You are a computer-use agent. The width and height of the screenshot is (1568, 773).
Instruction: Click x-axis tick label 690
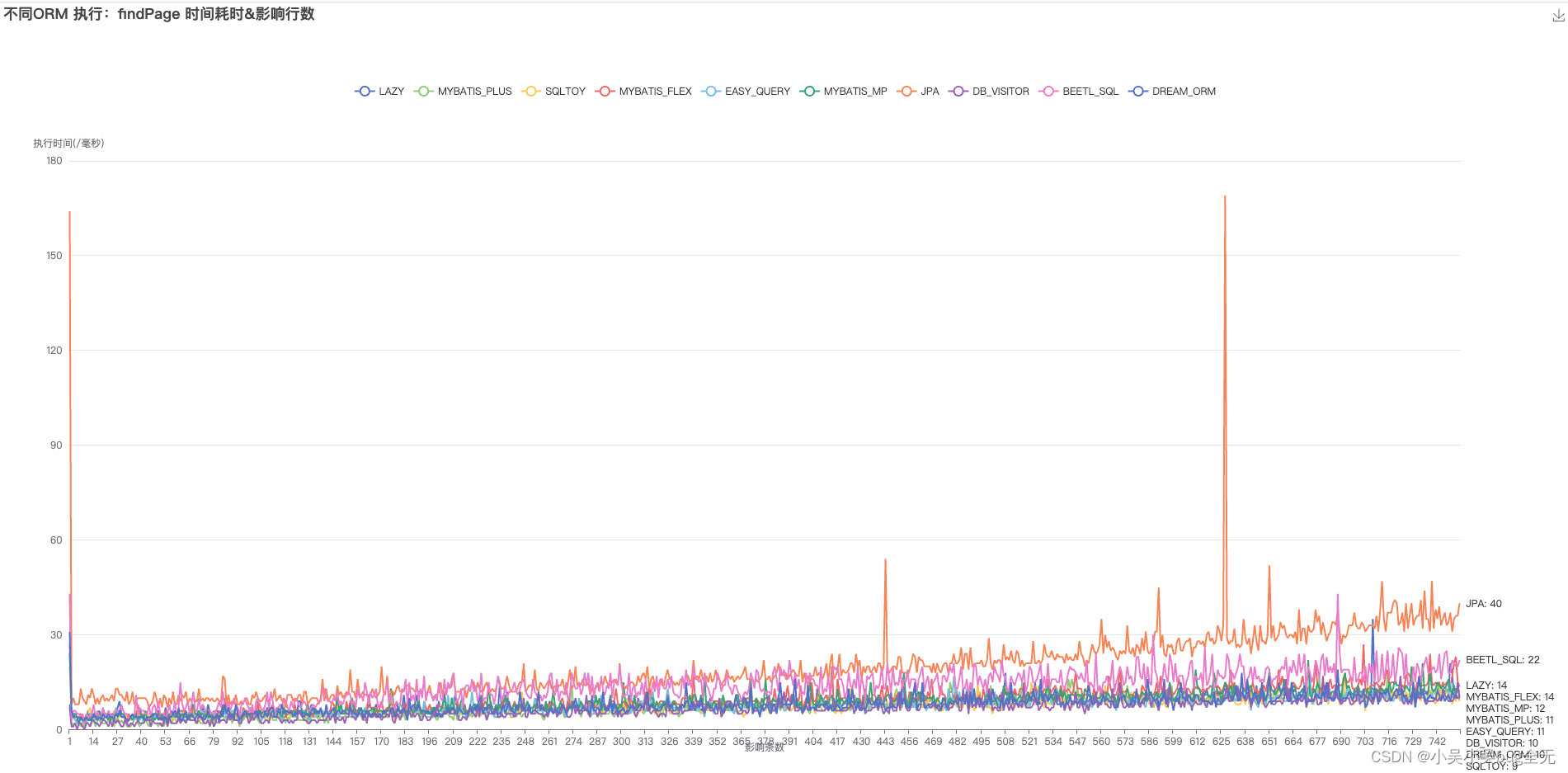1341,742
